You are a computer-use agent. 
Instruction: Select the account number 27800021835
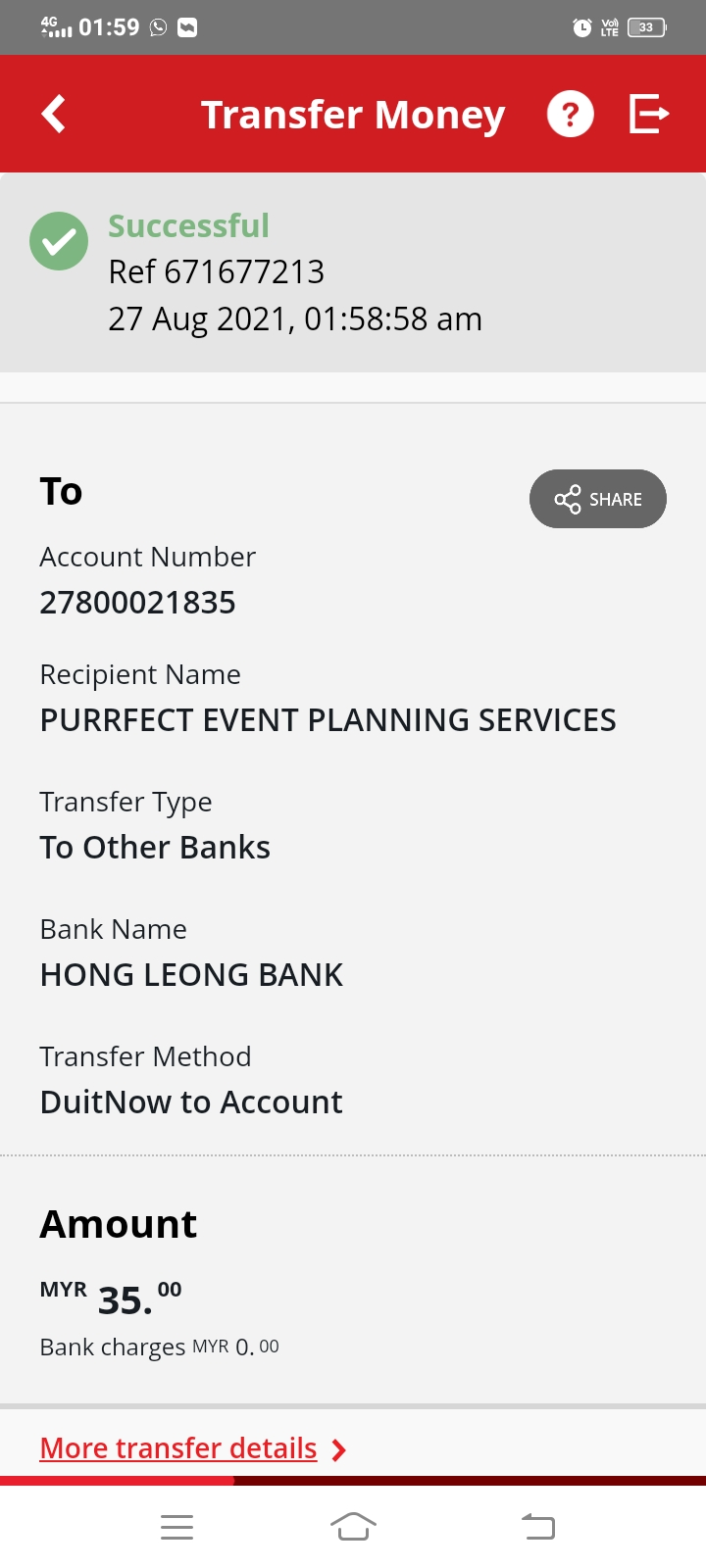pyautogui.click(x=137, y=603)
